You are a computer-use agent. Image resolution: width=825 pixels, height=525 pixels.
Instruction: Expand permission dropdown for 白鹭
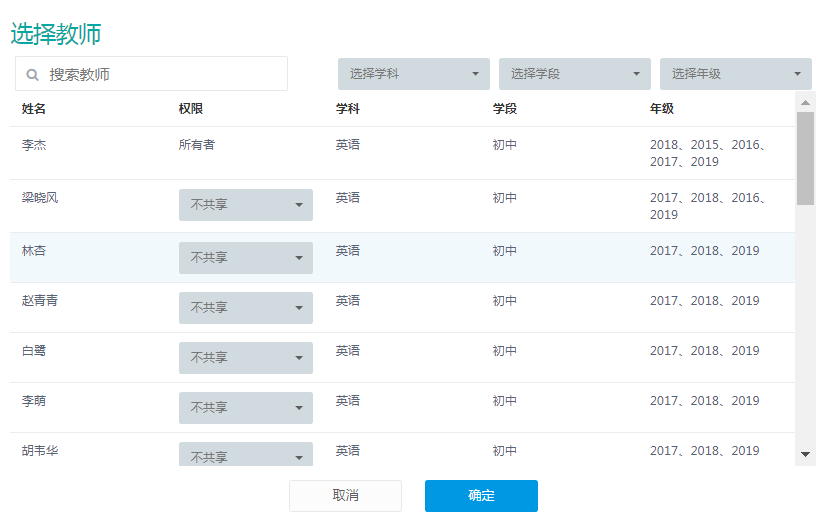246,358
